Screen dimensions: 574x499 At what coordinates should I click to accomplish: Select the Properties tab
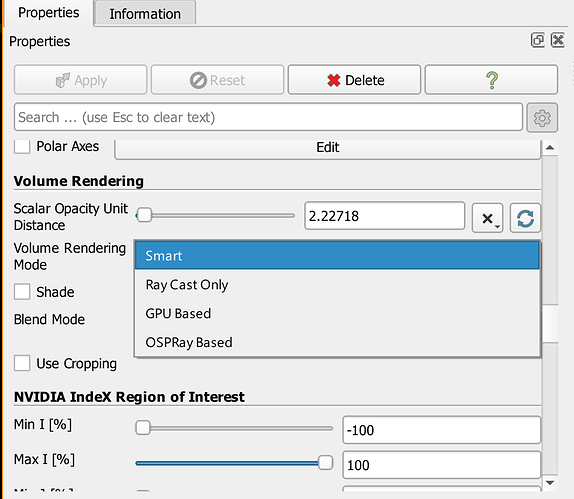[x=48, y=13]
